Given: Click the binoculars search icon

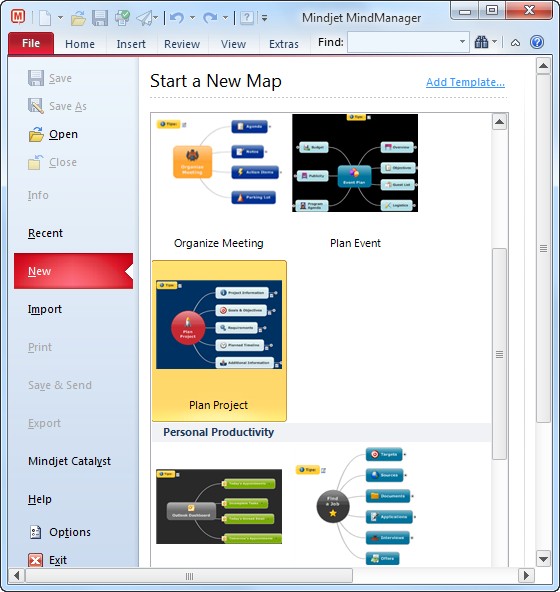Looking at the screenshot, I should [x=481, y=42].
